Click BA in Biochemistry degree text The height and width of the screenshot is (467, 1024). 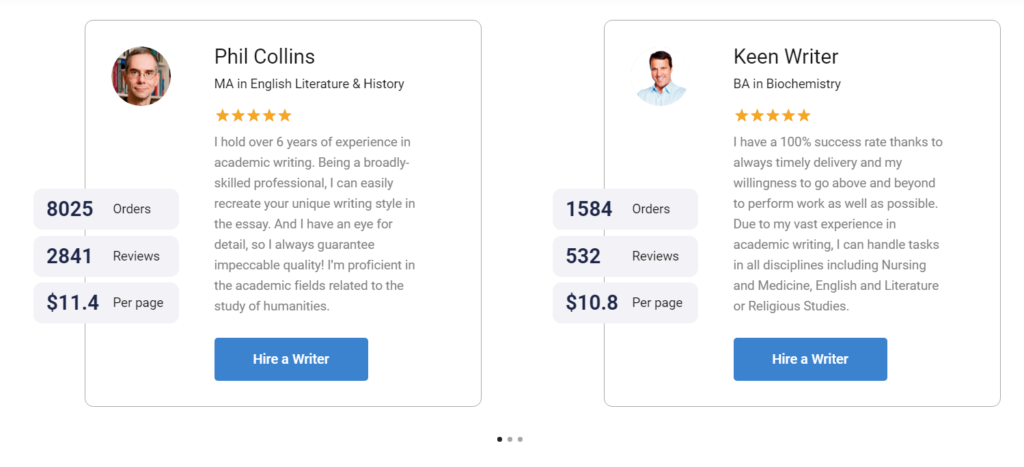point(787,84)
